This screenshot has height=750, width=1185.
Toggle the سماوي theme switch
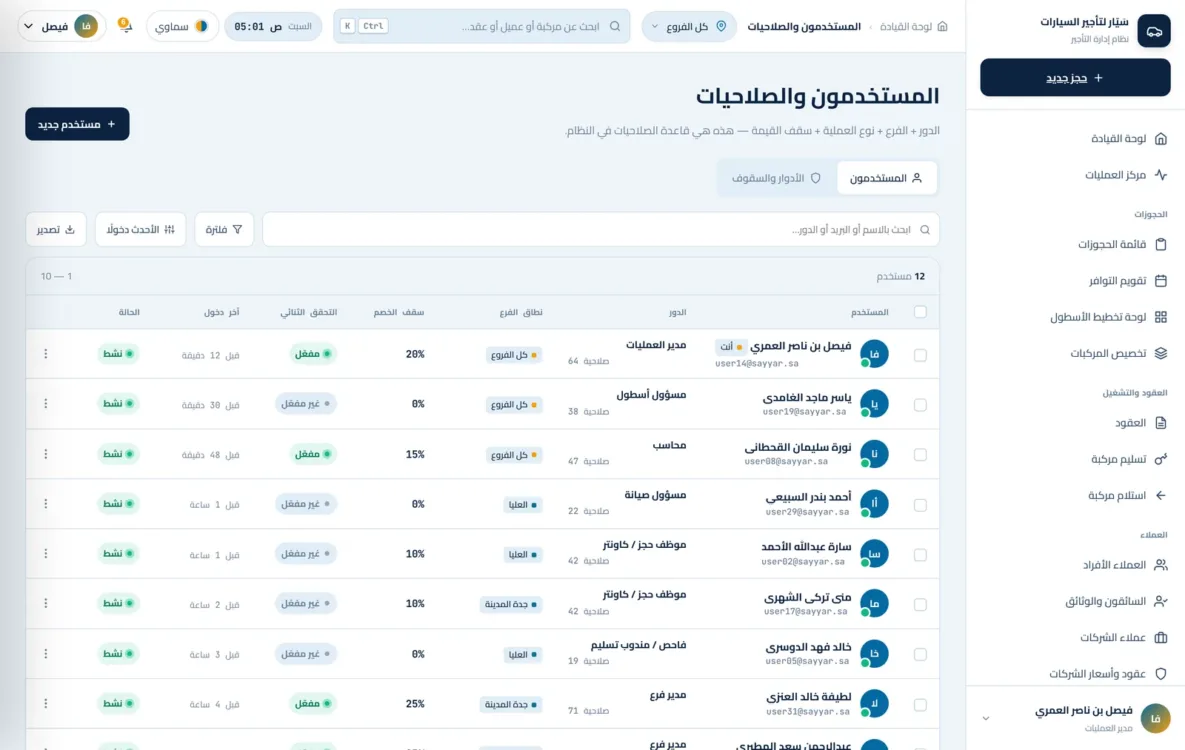point(182,26)
